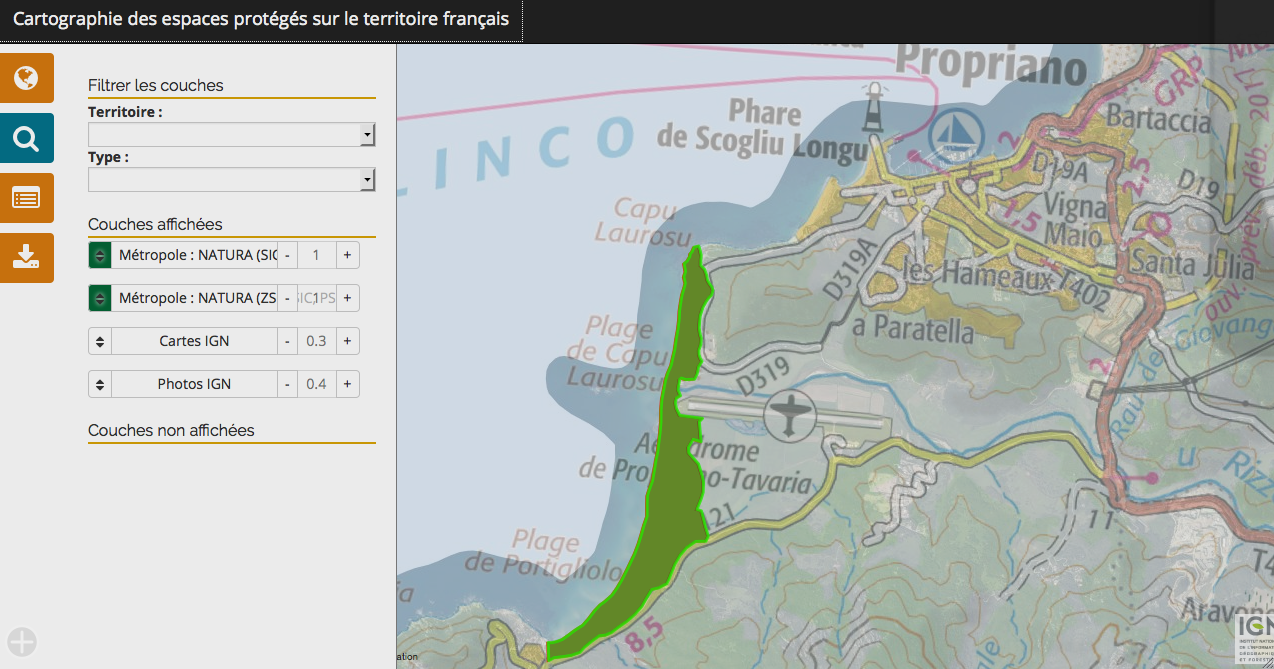Screen dimensions: 1274x669
Task: Increase opacity of Cartes IGN layer
Action: click(x=347, y=341)
